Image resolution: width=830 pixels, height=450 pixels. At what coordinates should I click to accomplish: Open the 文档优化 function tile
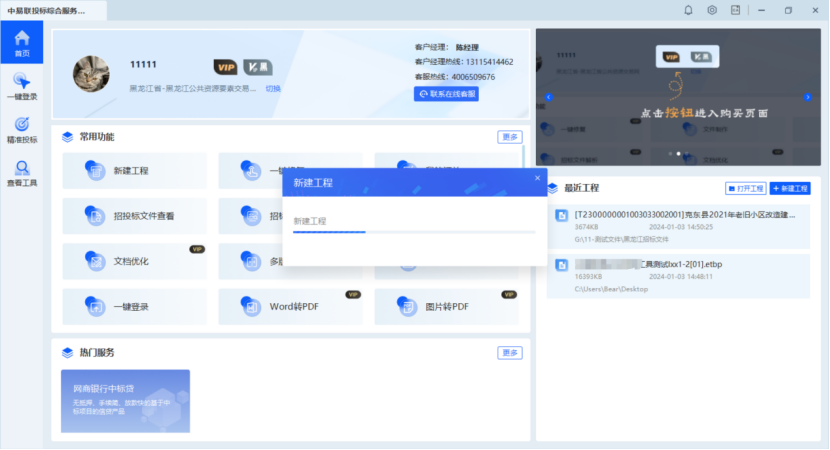pyautogui.click(x=134, y=261)
